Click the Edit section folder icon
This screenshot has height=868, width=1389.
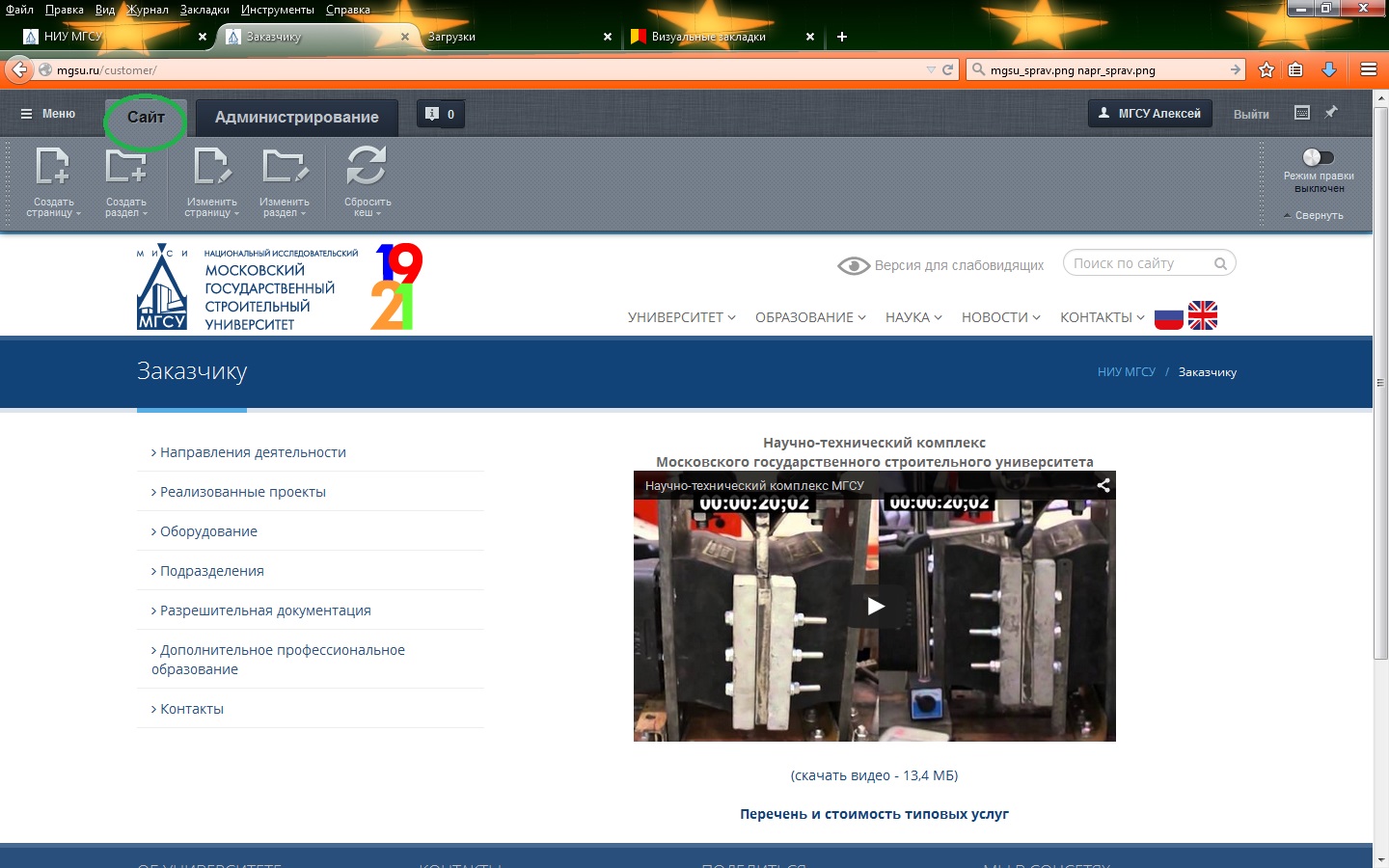pyautogui.click(x=285, y=165)
